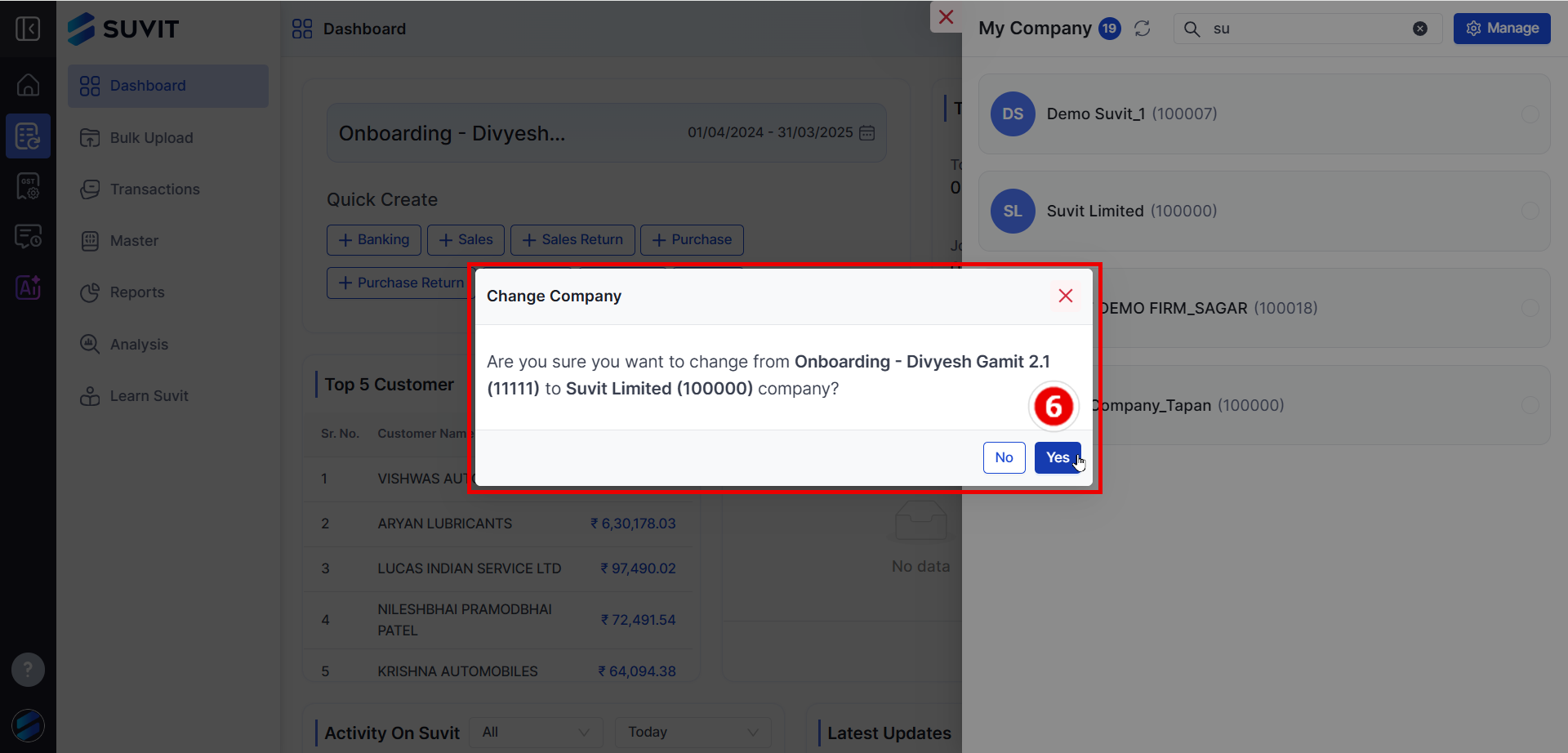Click the ₹ 97,490.02 amount
The image size is (1568, 753).
[x=638, y=568]
